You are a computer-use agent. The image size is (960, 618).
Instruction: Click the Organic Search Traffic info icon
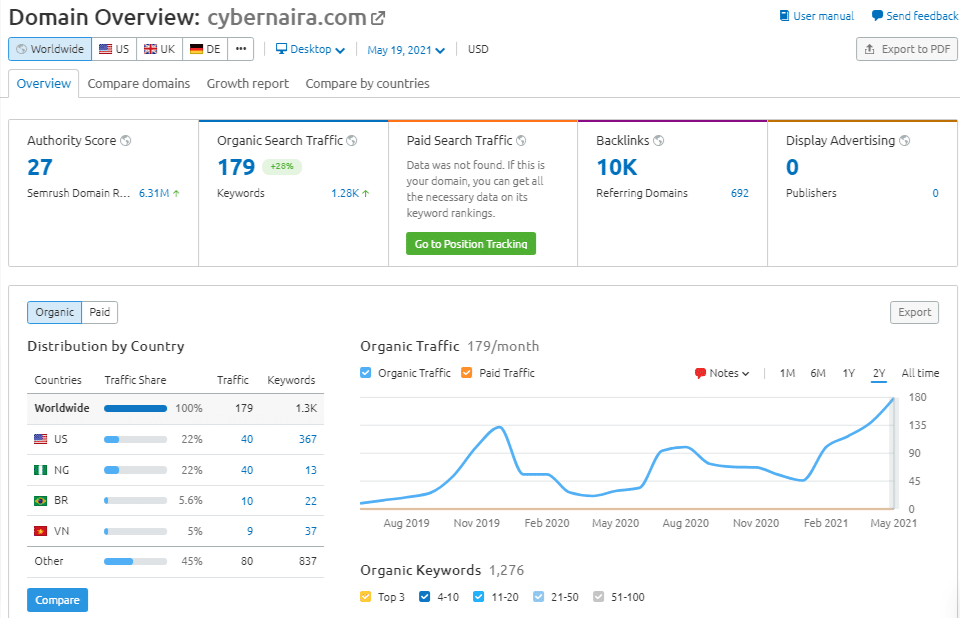point(352,141)
